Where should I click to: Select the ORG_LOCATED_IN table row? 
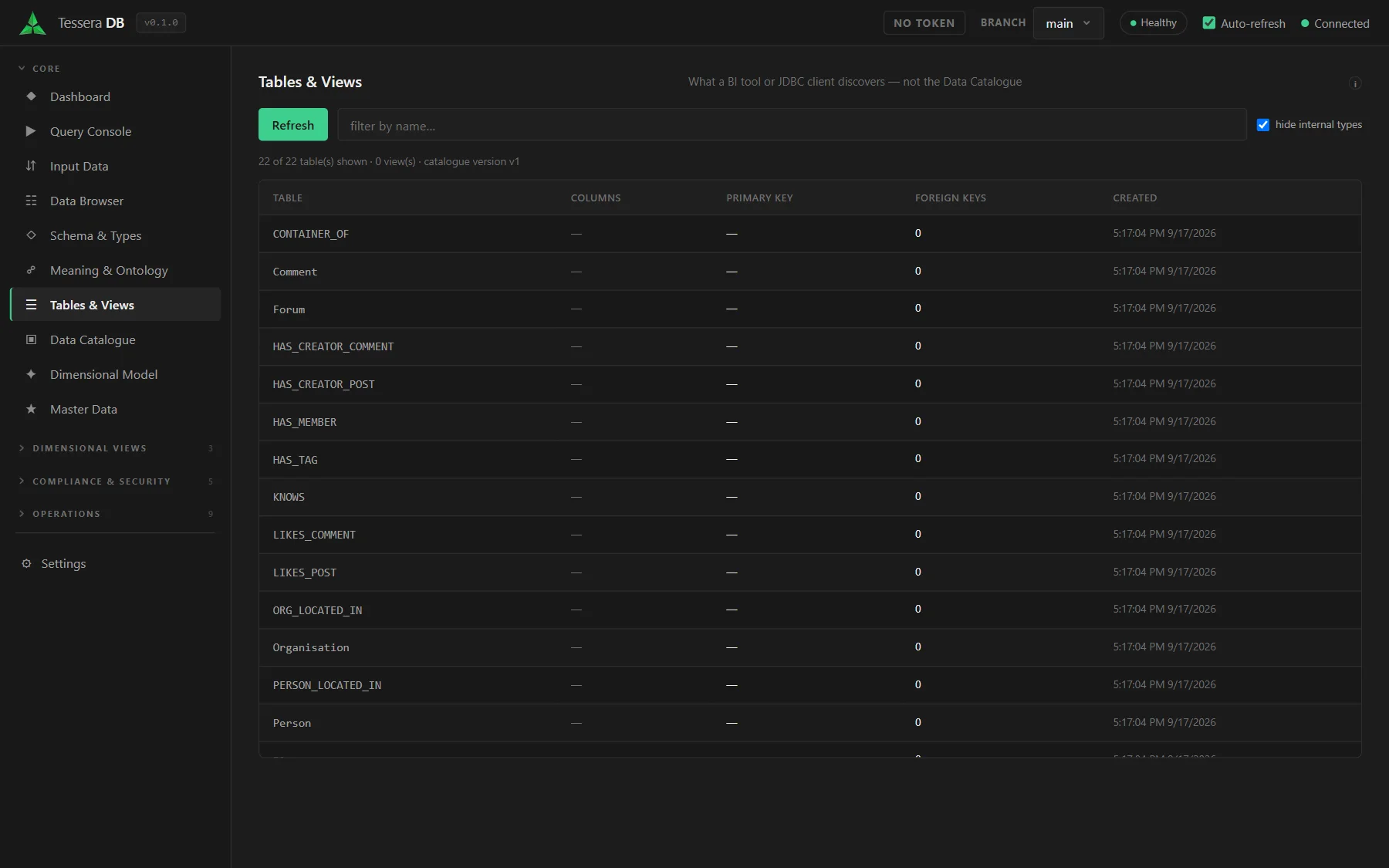coord(809,610)
